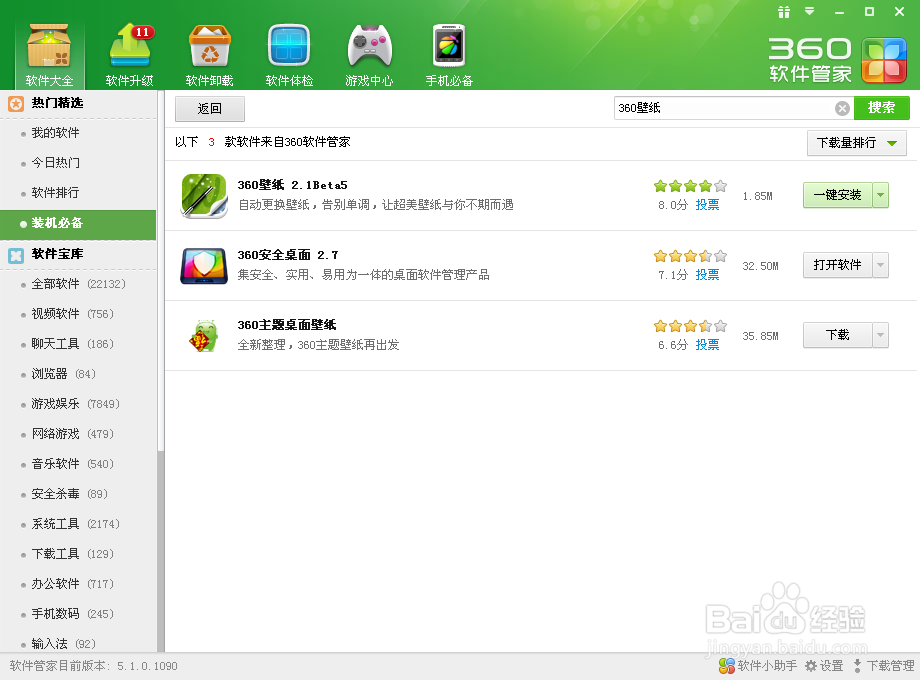
Task: Select 游戏娱乐 (7849) category
Action: (76, 404)
